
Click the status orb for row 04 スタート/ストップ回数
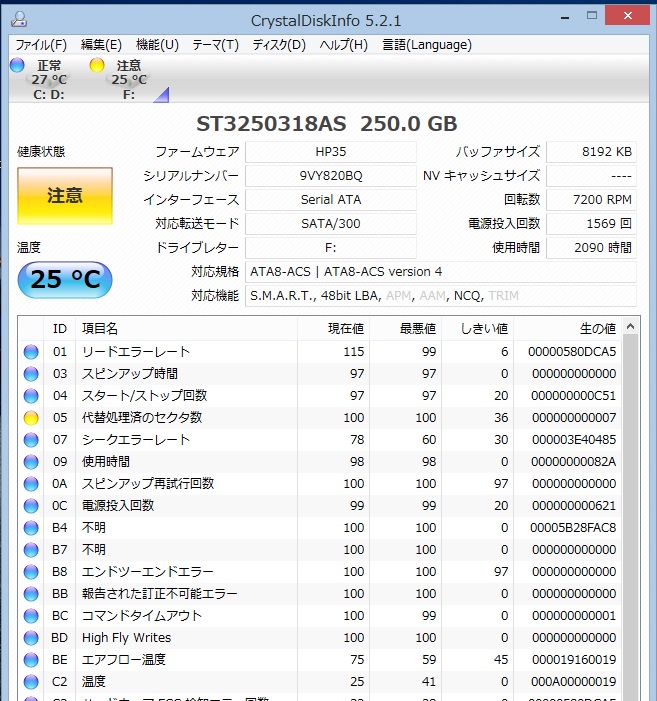point(31,396)
